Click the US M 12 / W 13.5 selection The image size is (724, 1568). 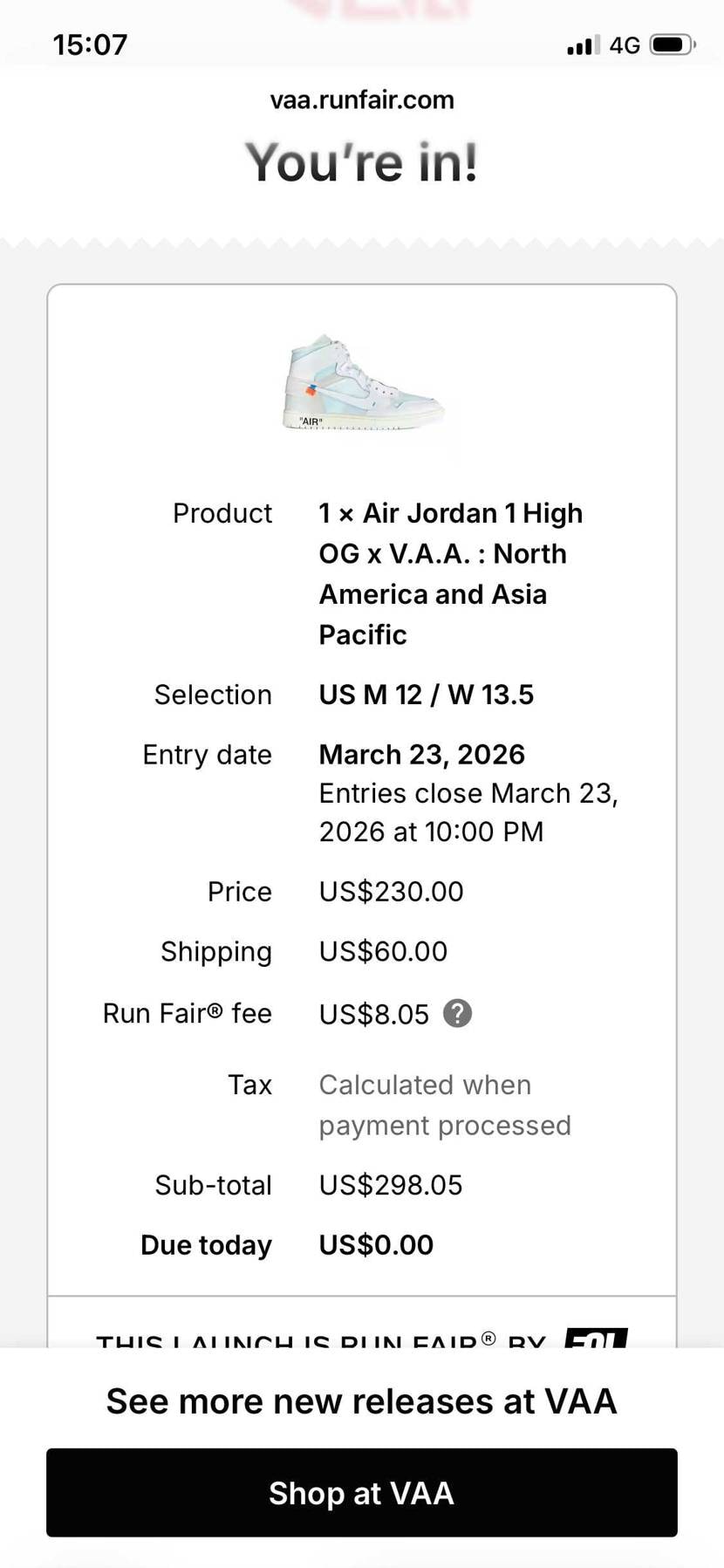pyautogui.click(x=426, y=695)
